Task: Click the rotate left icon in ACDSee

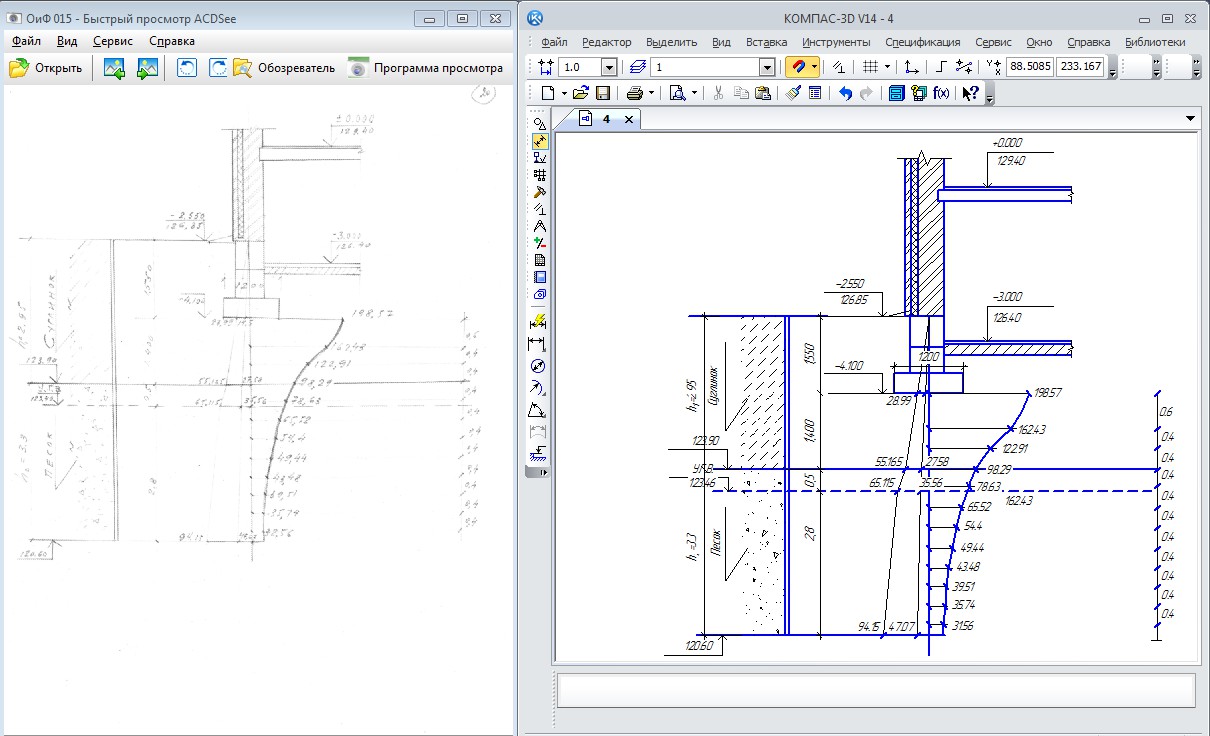Action: coord(187,68)
